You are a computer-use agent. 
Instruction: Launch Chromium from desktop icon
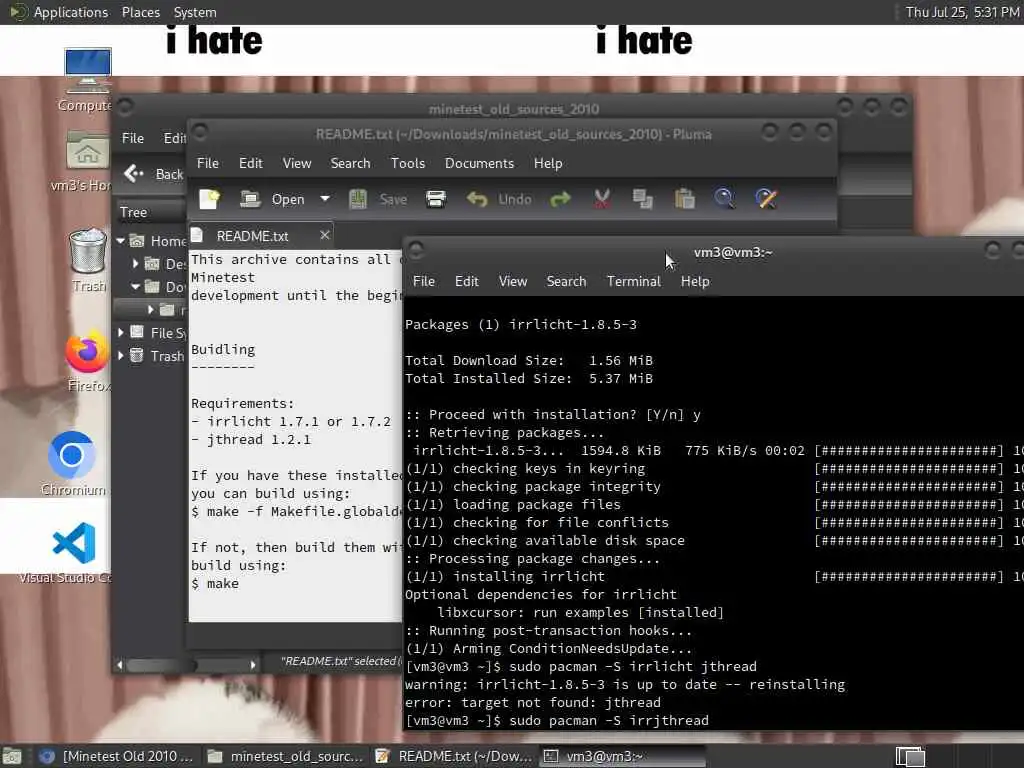pyautogui.click(x=72, y=463)
